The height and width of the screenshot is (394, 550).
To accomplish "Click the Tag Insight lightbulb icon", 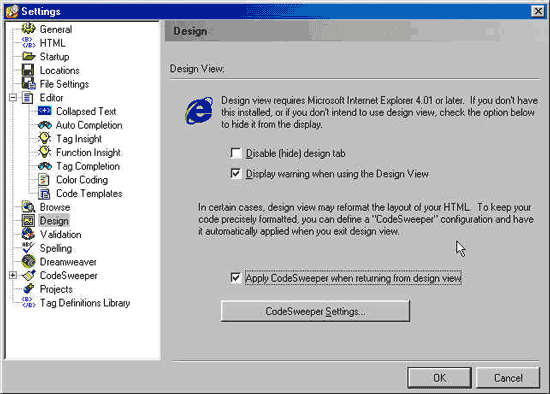I will 45,138.
